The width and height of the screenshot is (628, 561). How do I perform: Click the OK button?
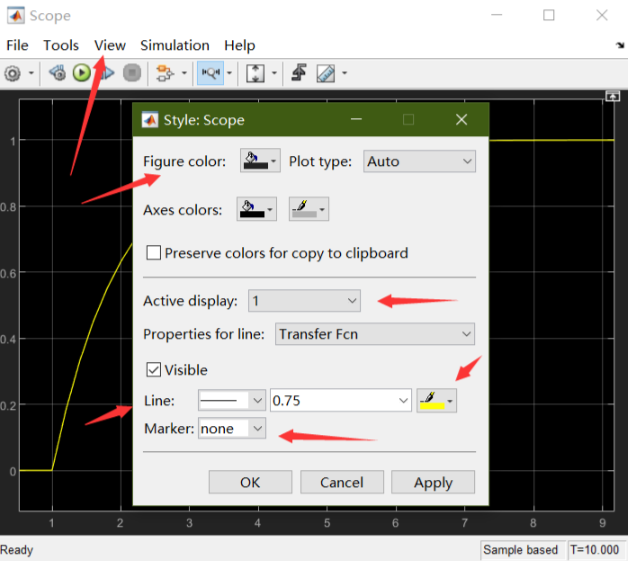250,482
